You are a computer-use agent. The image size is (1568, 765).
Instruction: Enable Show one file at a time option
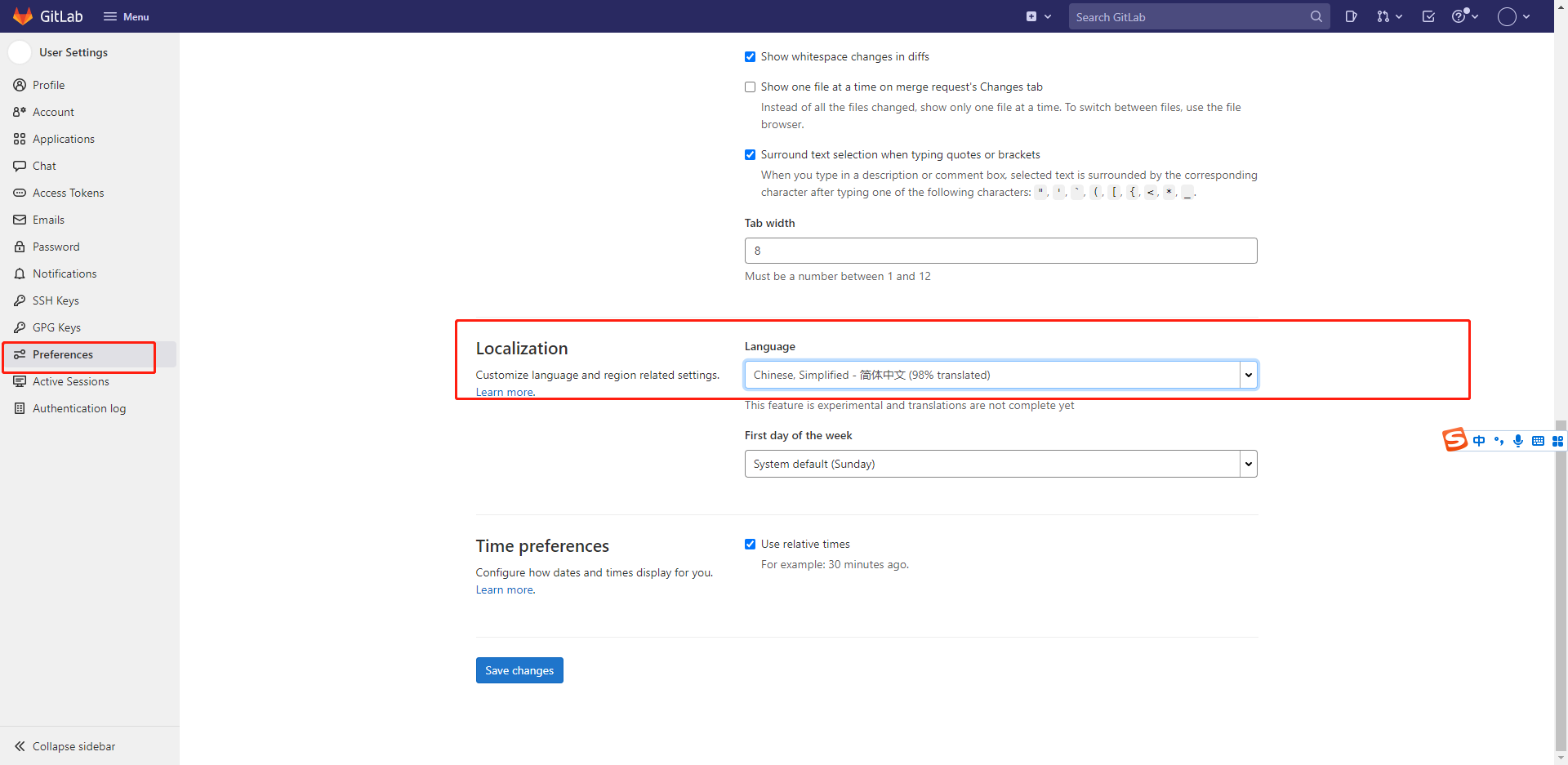point(750,87)
